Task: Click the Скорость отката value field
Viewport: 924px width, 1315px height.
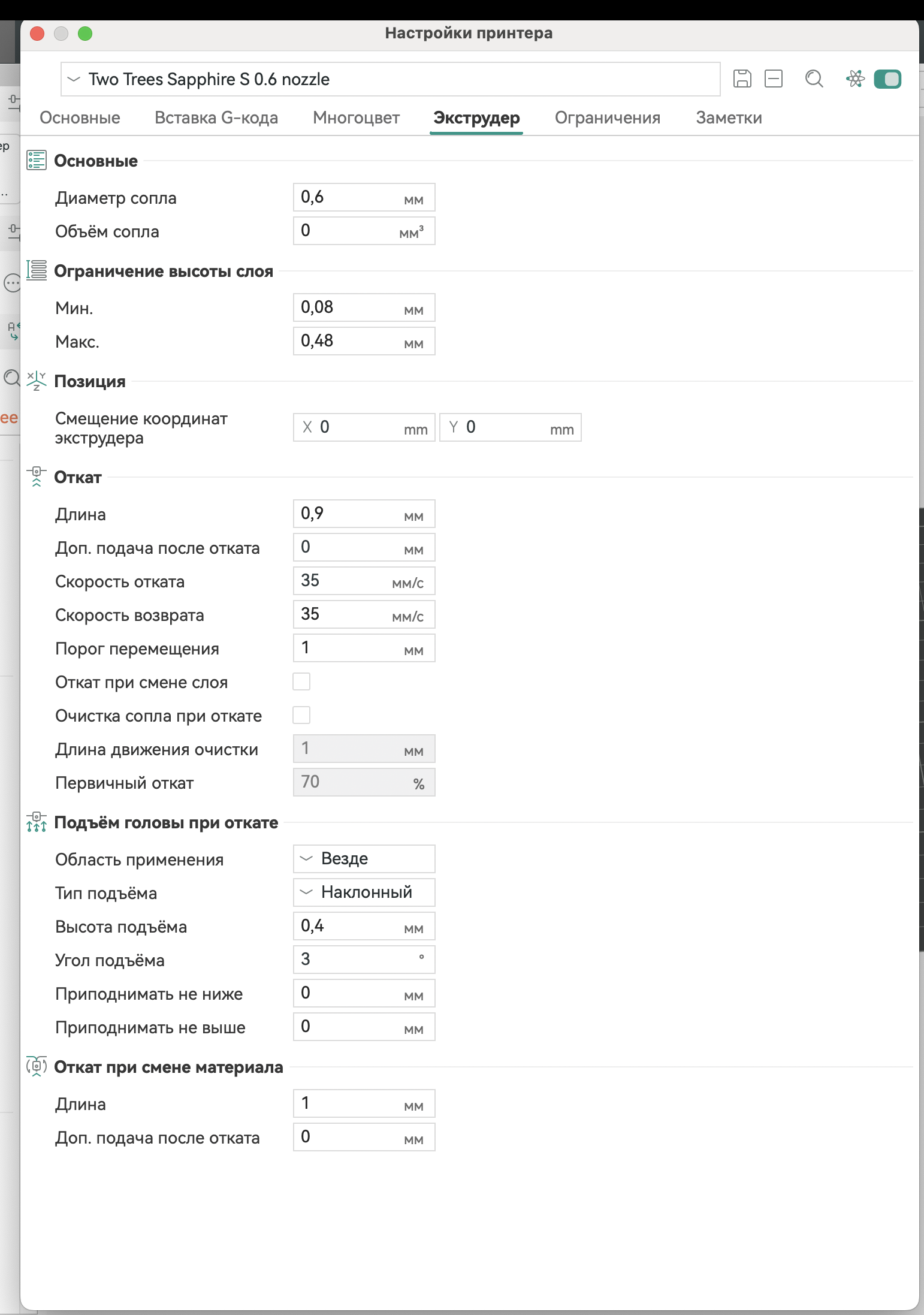Action: (x=364, y=581)
